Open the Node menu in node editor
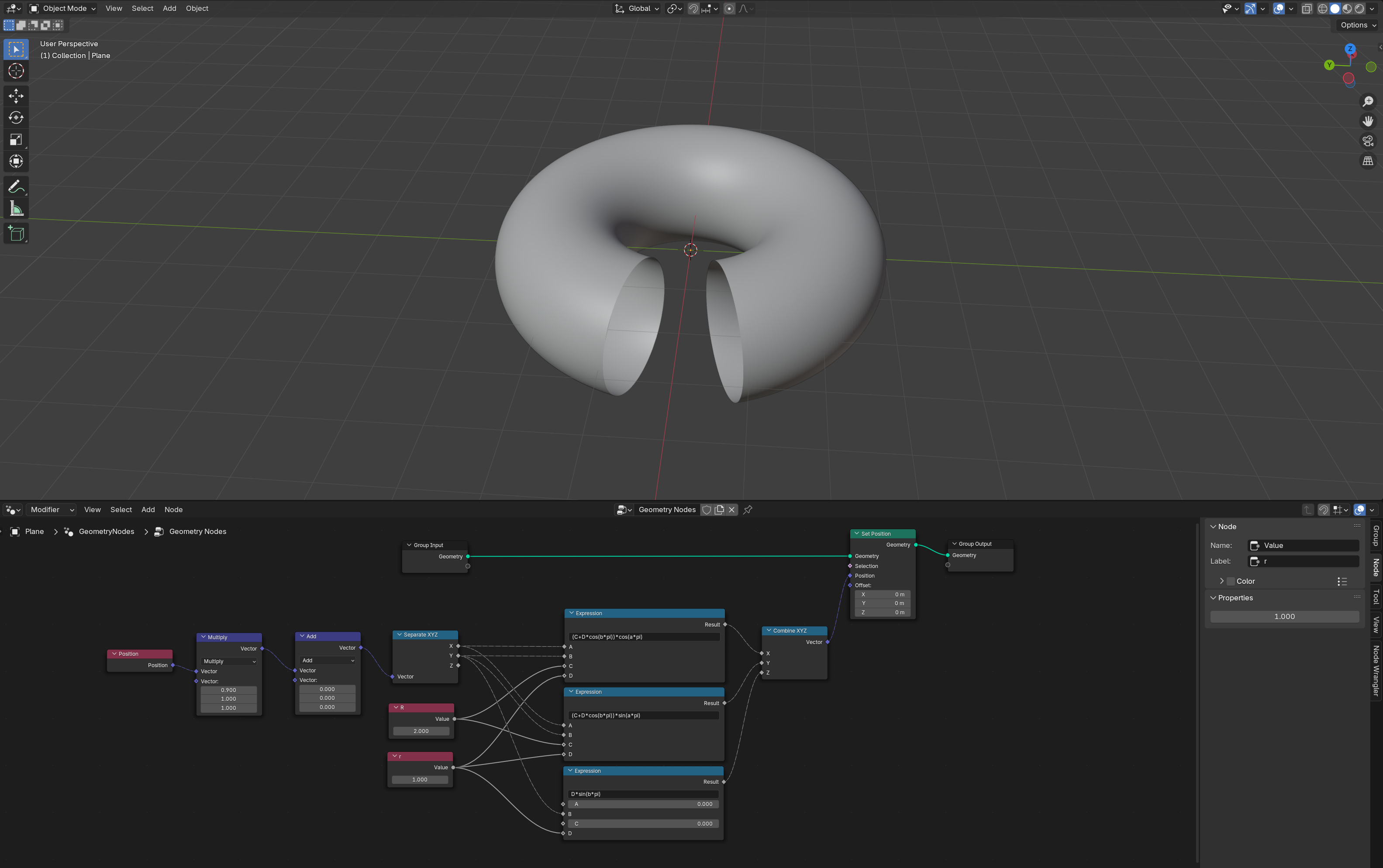Screen dimensions: 1383x868 pos(173,510)
